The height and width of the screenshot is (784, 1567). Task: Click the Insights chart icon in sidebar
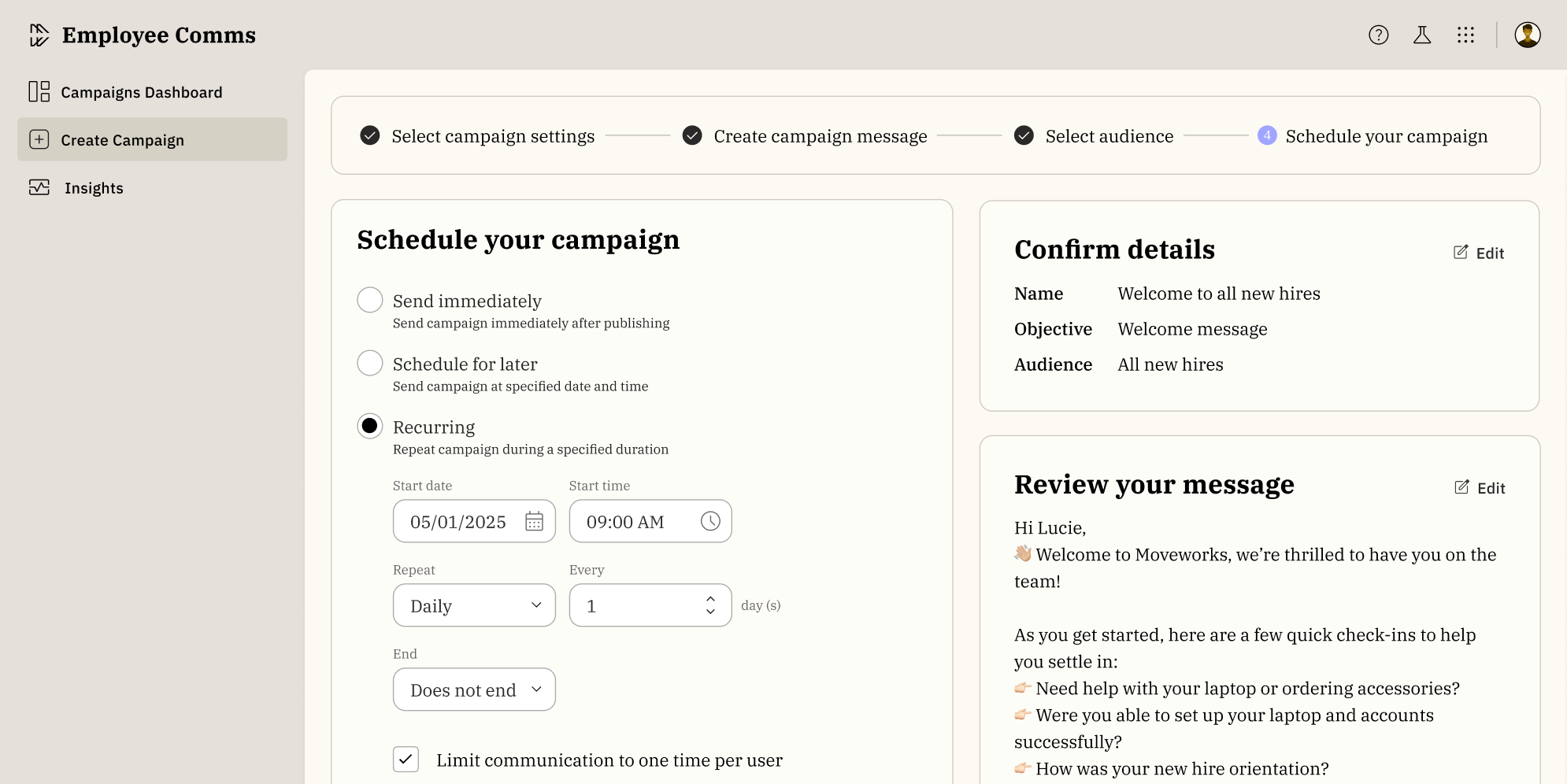[39, 187]
